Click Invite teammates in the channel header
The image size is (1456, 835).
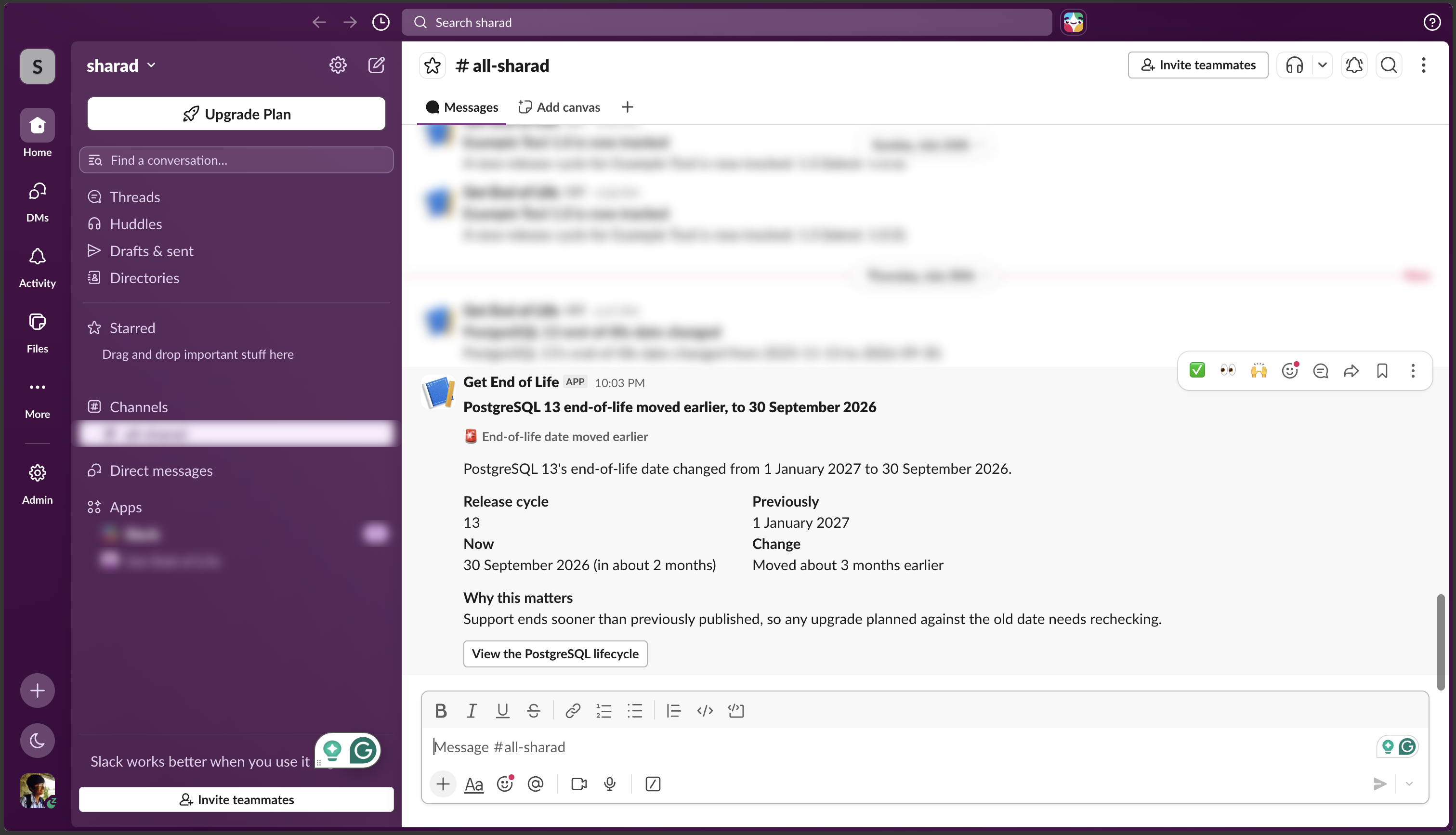[x=1197, y=65]
